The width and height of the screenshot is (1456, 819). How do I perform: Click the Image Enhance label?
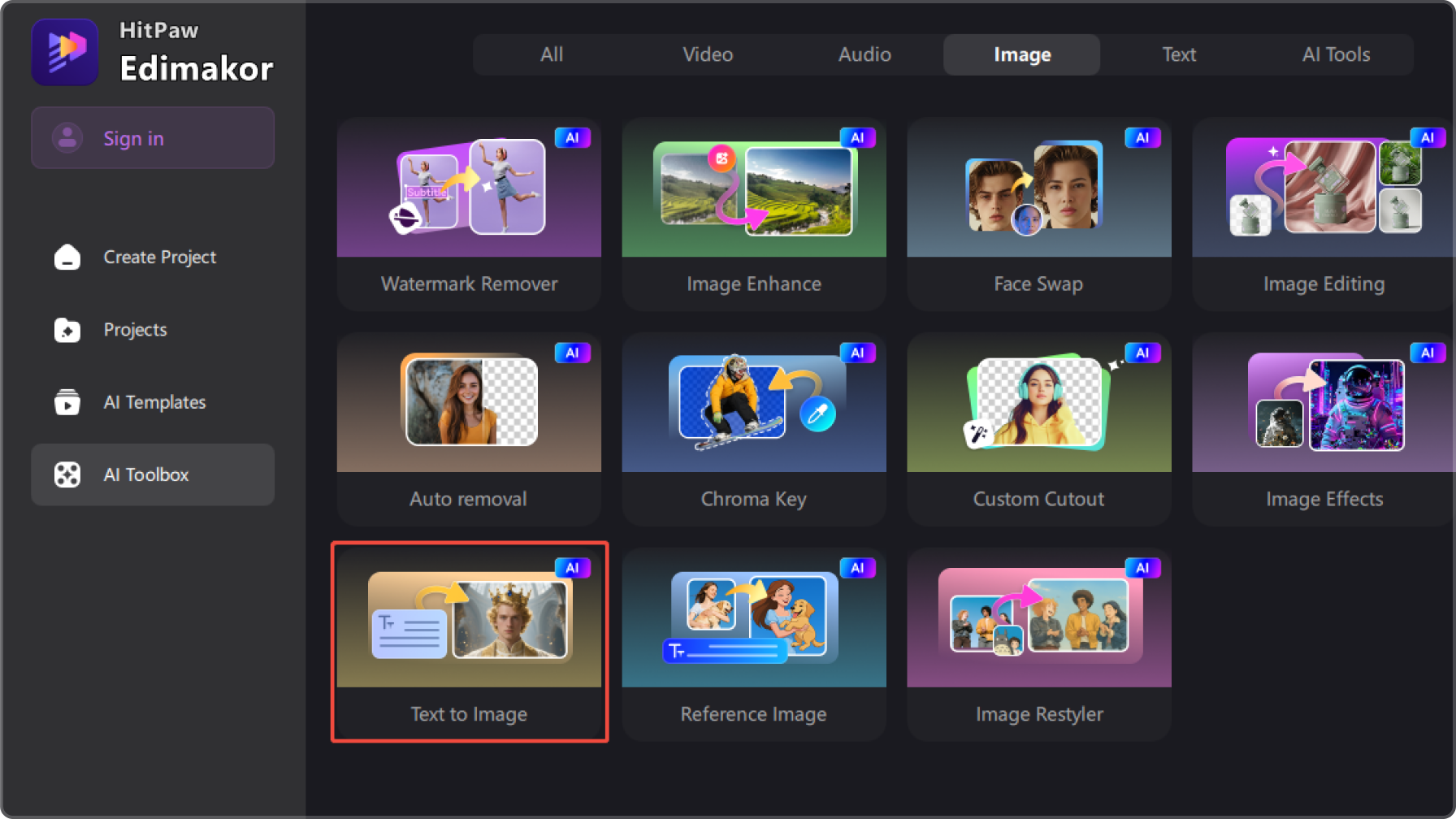pyautogui.click(x=754, y=284)
